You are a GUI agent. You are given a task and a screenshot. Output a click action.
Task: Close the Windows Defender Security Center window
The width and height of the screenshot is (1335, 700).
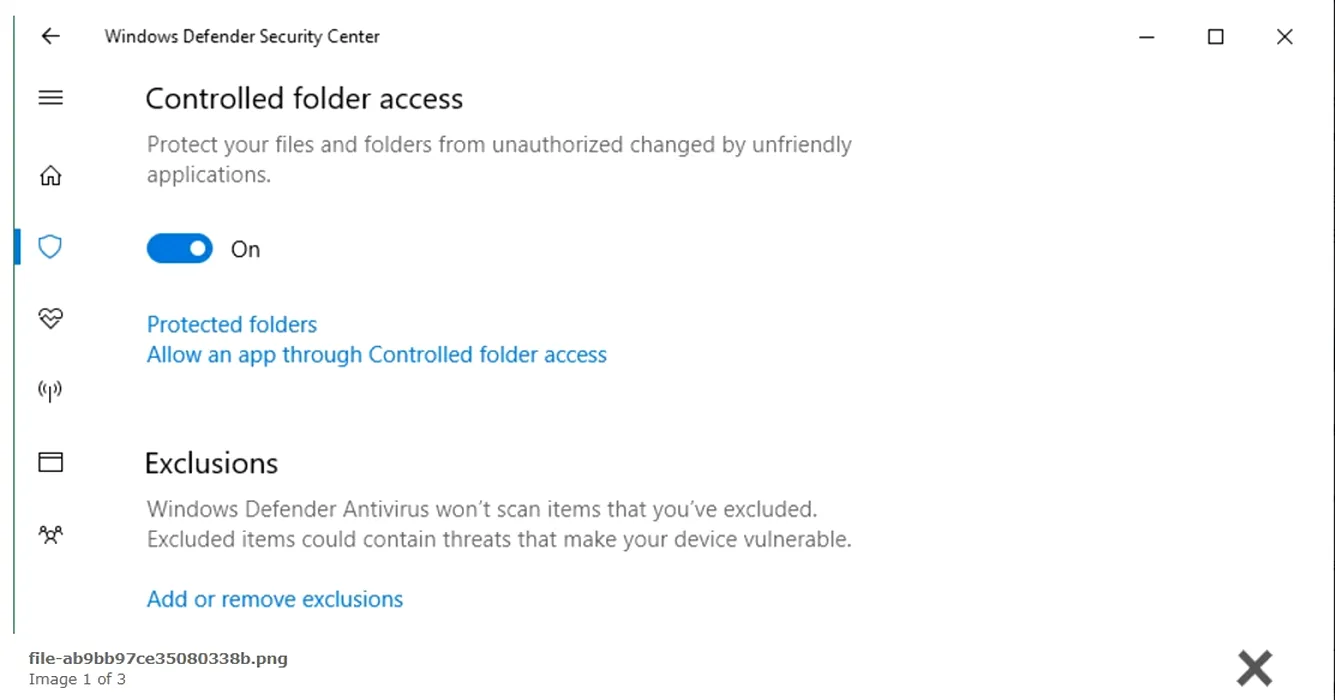[x=1285, y=37]
